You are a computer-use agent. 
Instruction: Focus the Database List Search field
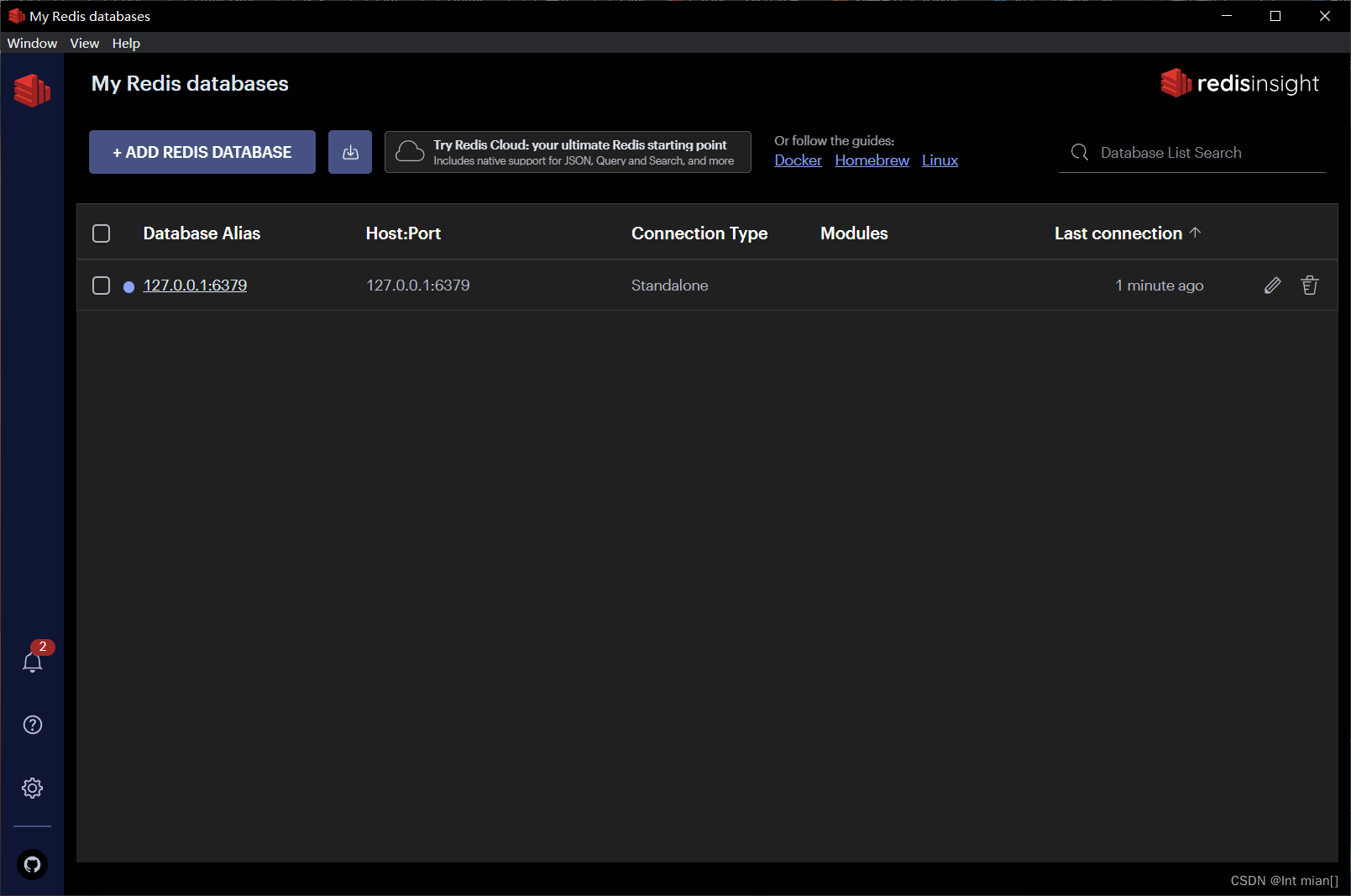[1192, 152]
